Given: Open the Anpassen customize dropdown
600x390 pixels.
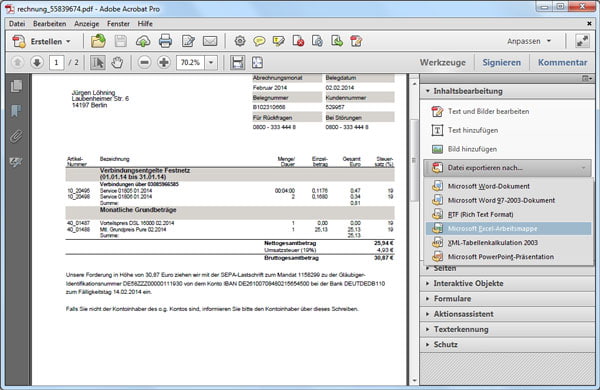Looking at the screenshot, I should click(x=529, y=41).
